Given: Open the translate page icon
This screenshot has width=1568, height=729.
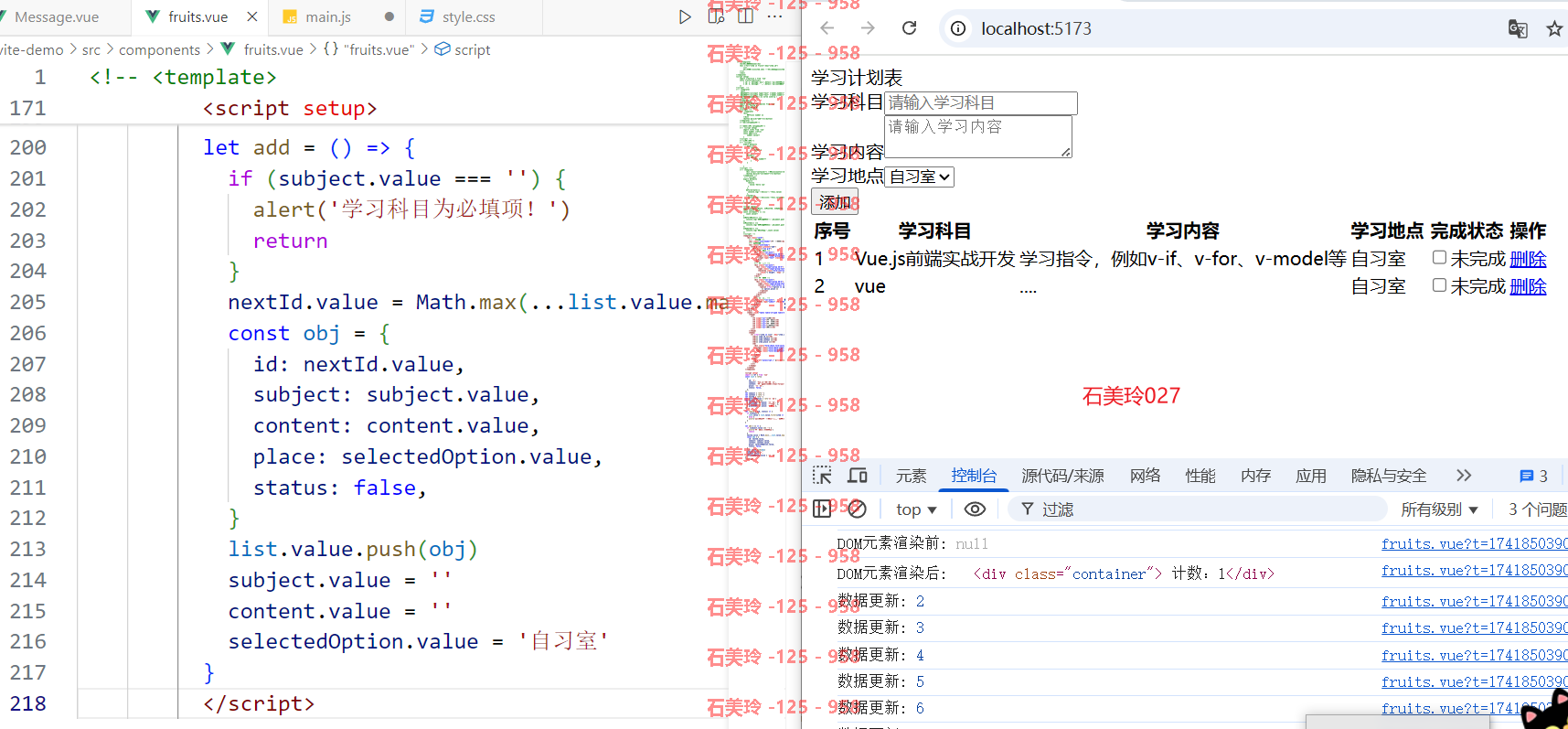Looking at the screenshot, I should click(x=1518, y=28).
